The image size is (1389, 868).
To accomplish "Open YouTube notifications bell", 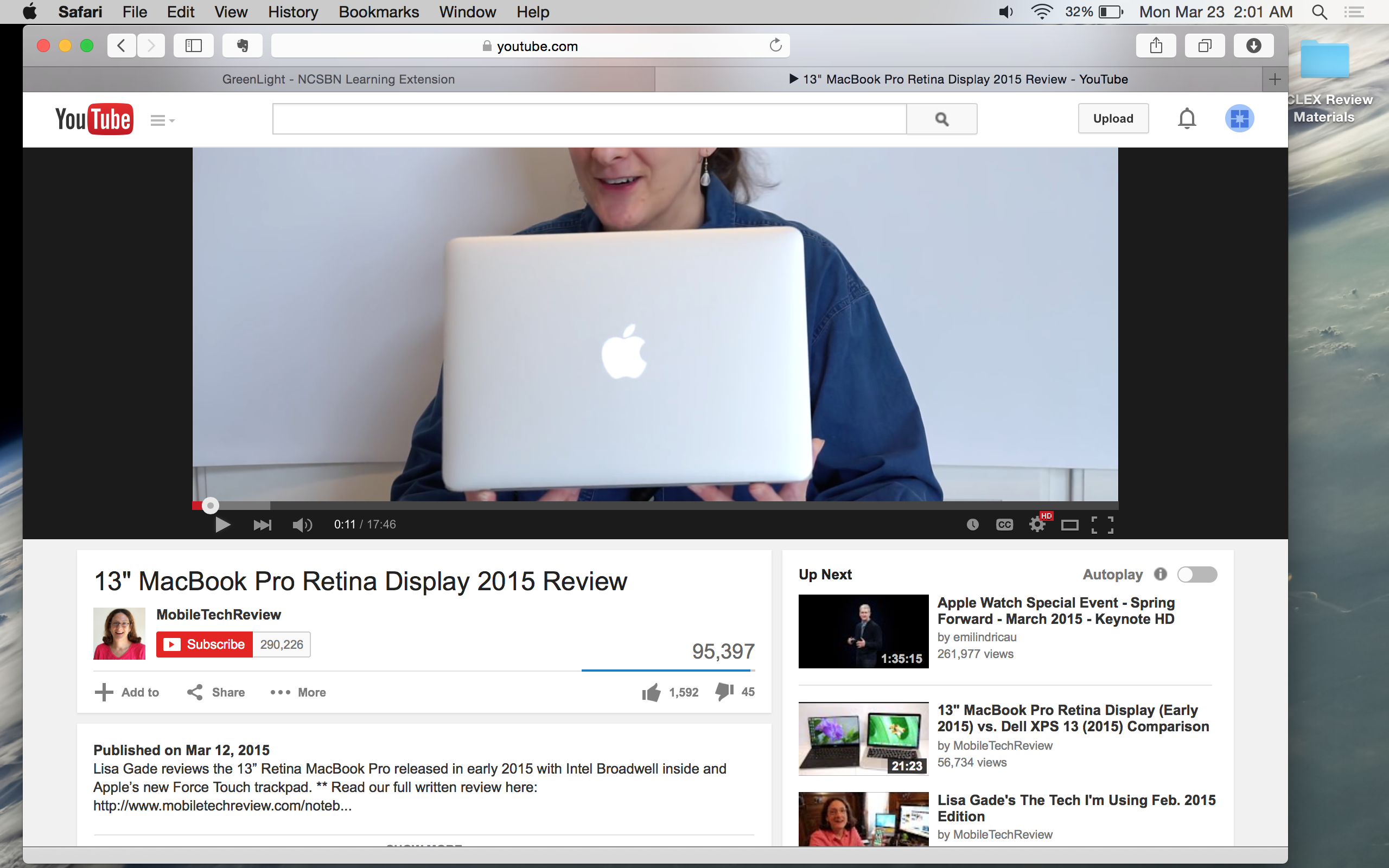I will [1187, 119].
